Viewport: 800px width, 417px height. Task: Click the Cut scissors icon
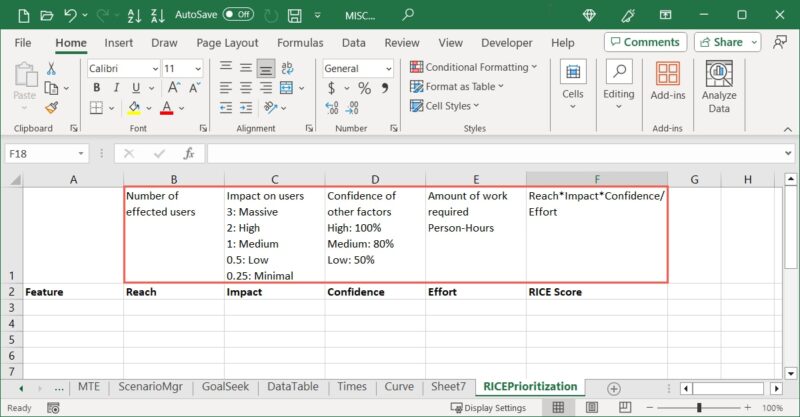(51, 68)
